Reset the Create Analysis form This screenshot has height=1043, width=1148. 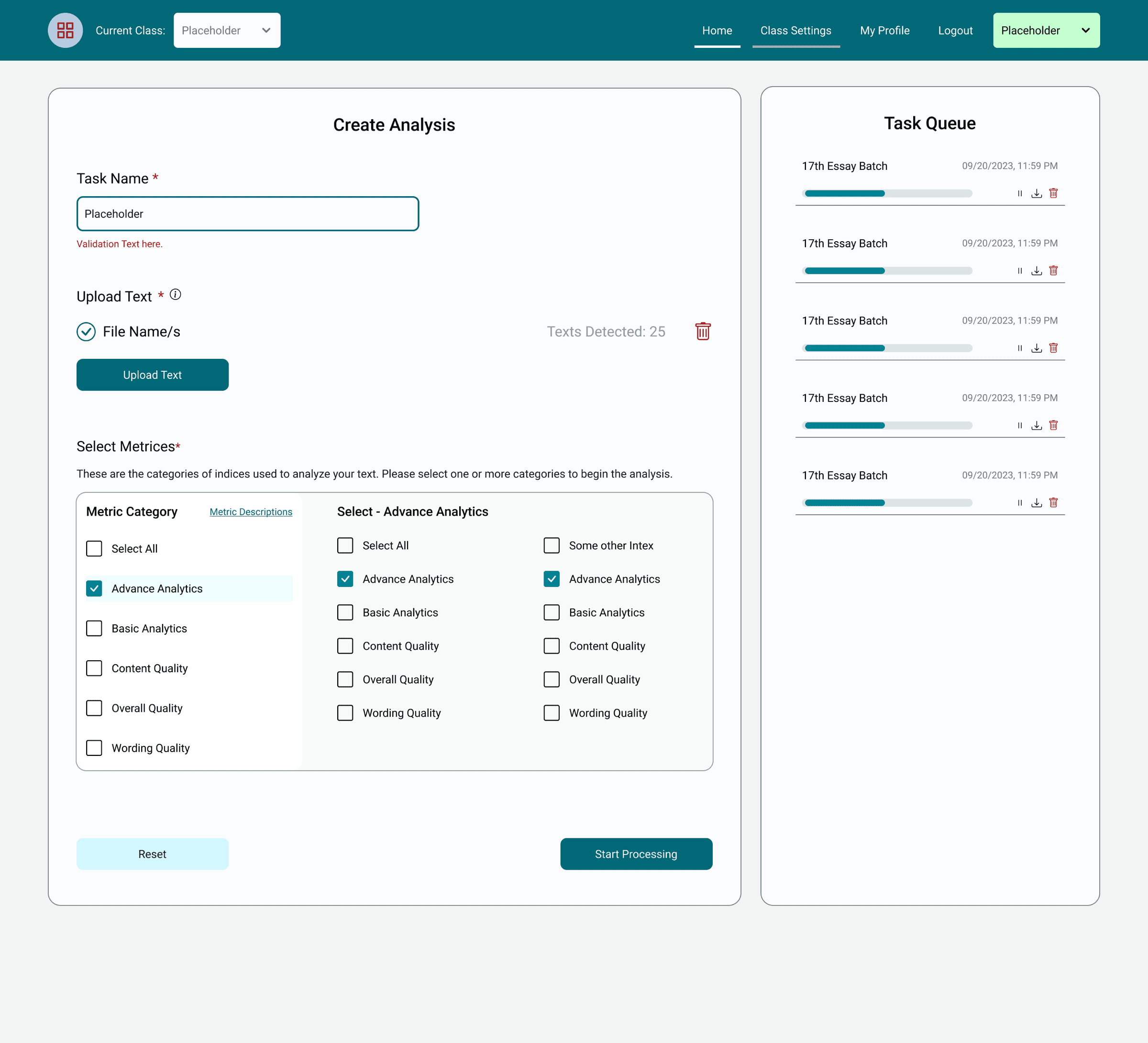(x=153, y=854)
